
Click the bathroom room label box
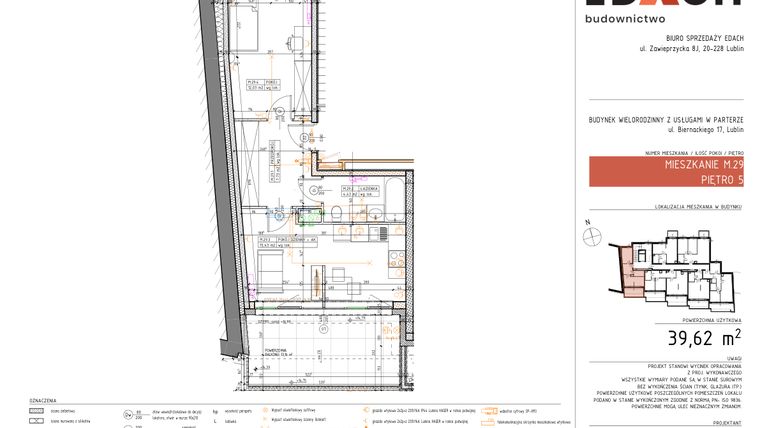click(361, 191)
